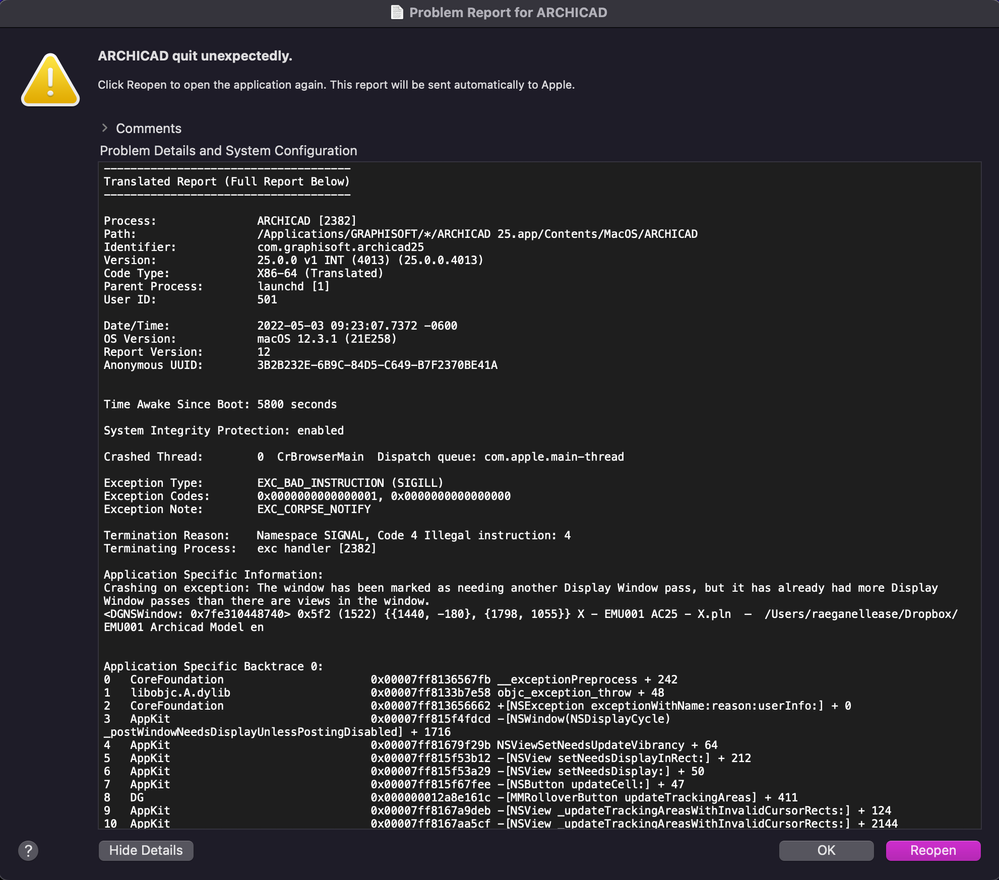Click the 'Problem Report for ARCHICAD' window title
Viewport: 999px width, 880px height.
508,13
